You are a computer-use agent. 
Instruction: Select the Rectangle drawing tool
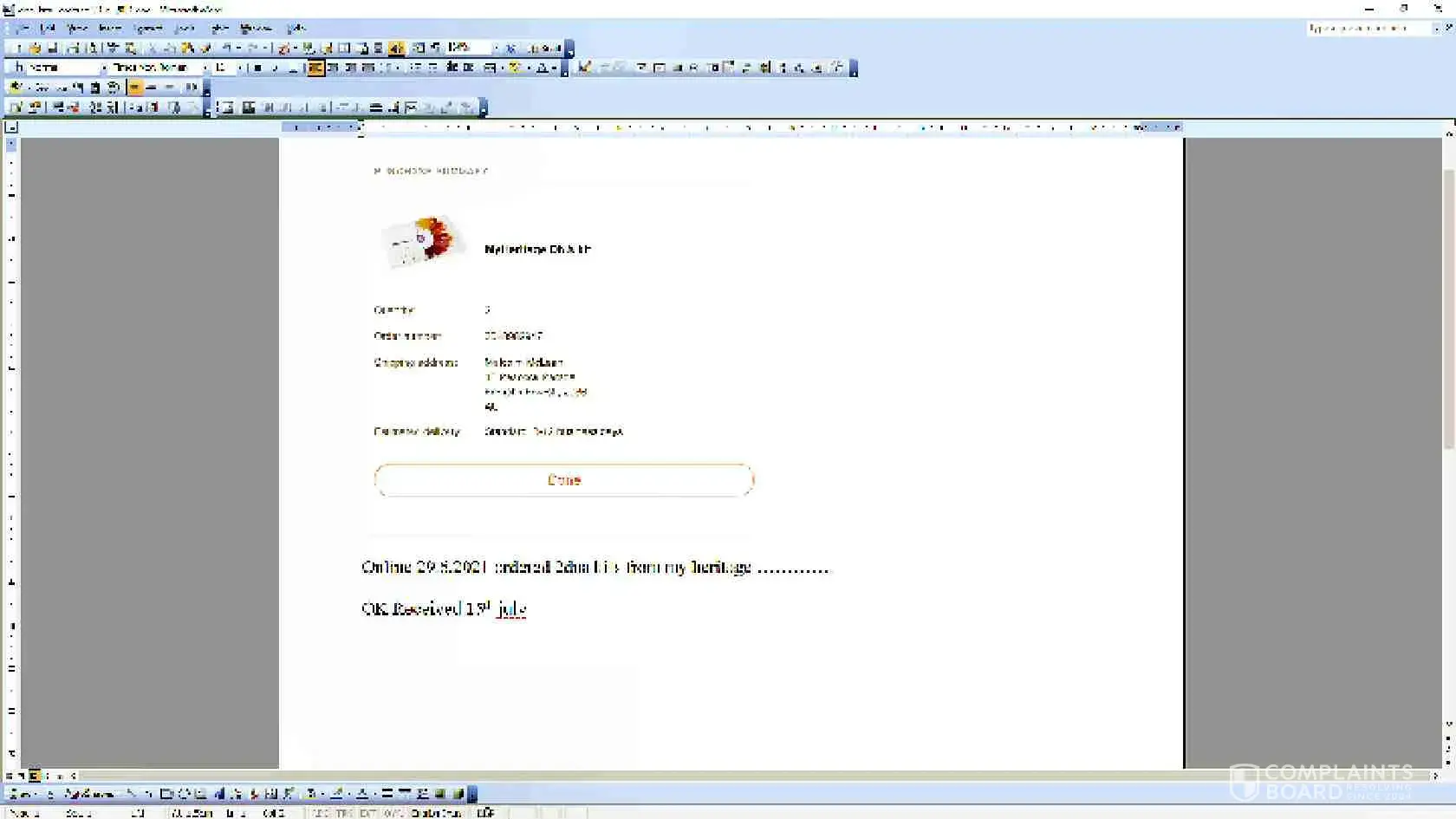(166, 793)
